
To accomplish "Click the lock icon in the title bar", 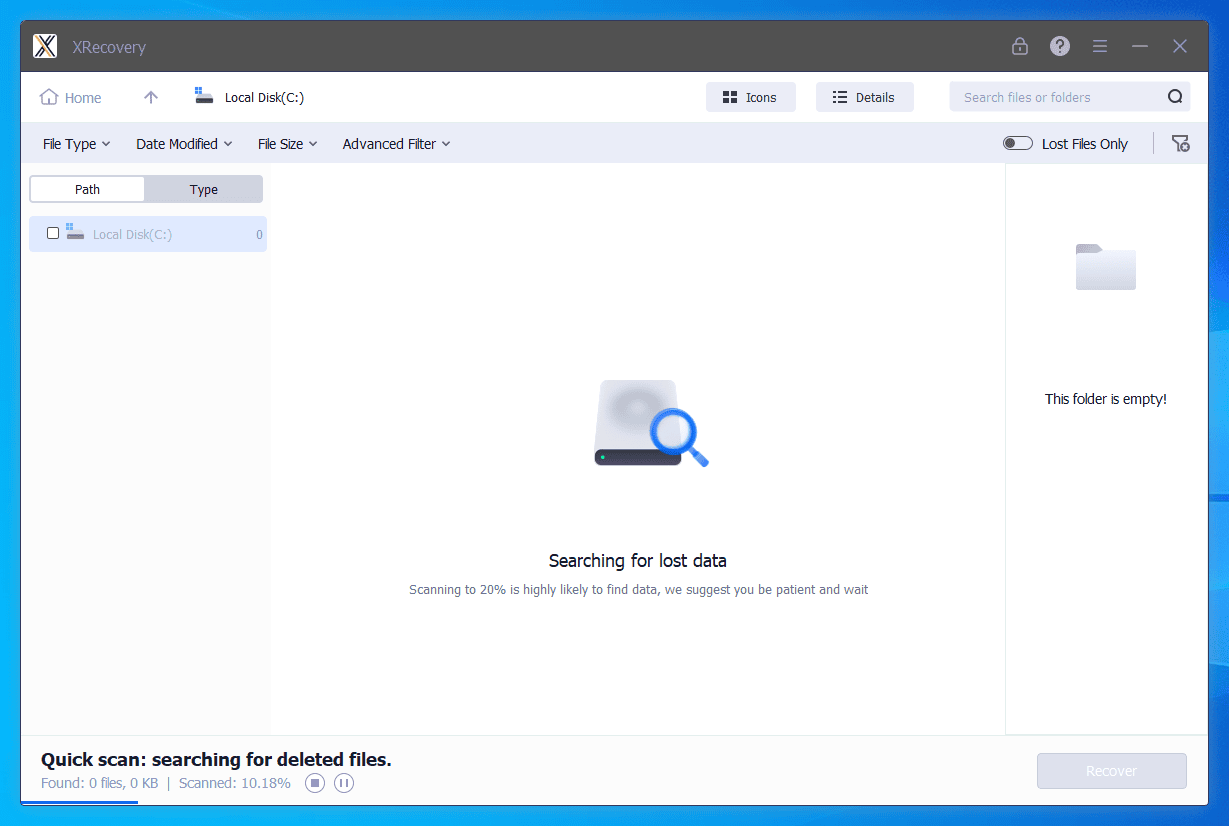I will (1019, 46).
